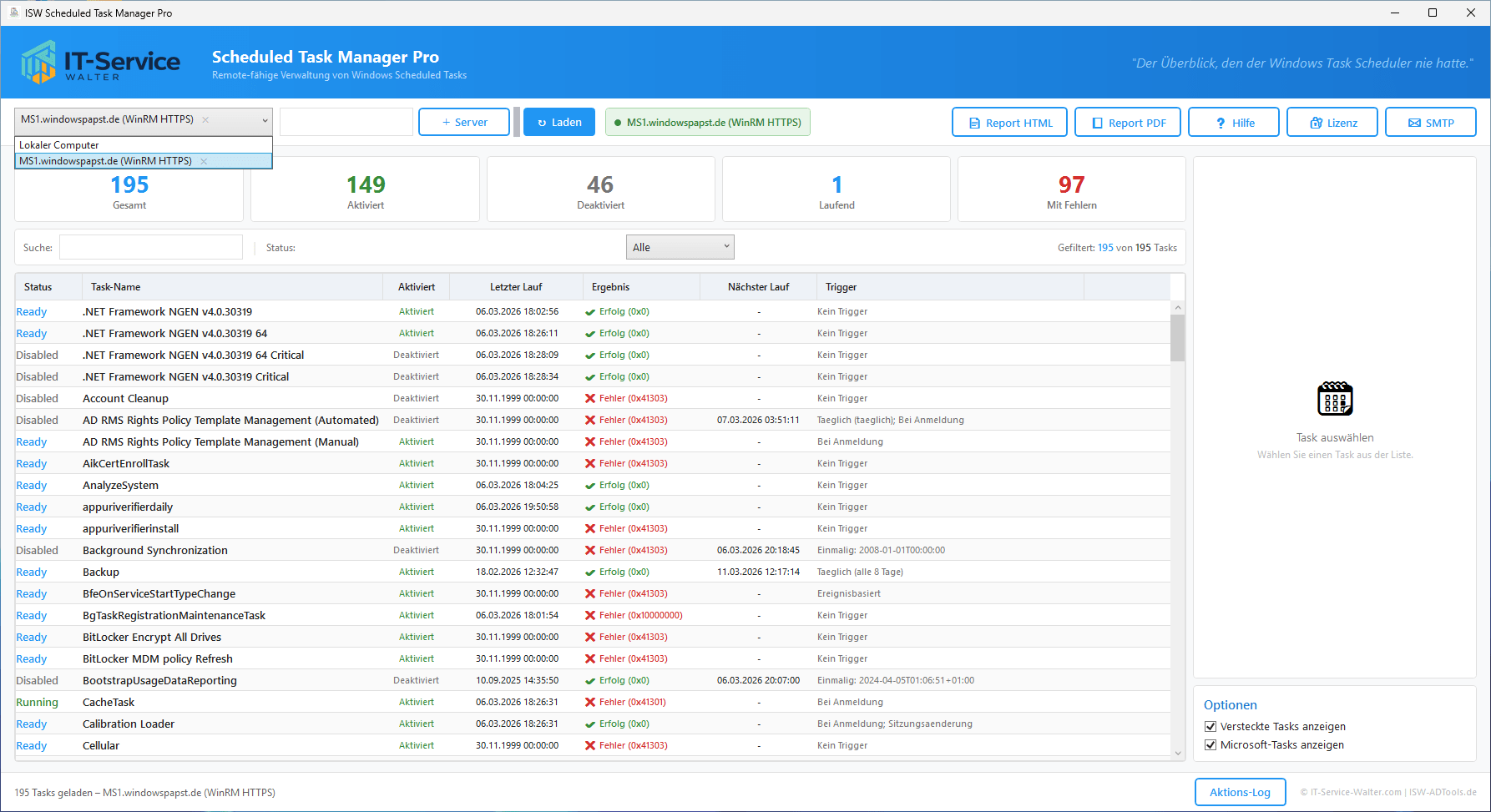The image size is (1491, 812).
Task: Sort by Task-Name column header
Action: pyautogui.click(x=116, y=287)
